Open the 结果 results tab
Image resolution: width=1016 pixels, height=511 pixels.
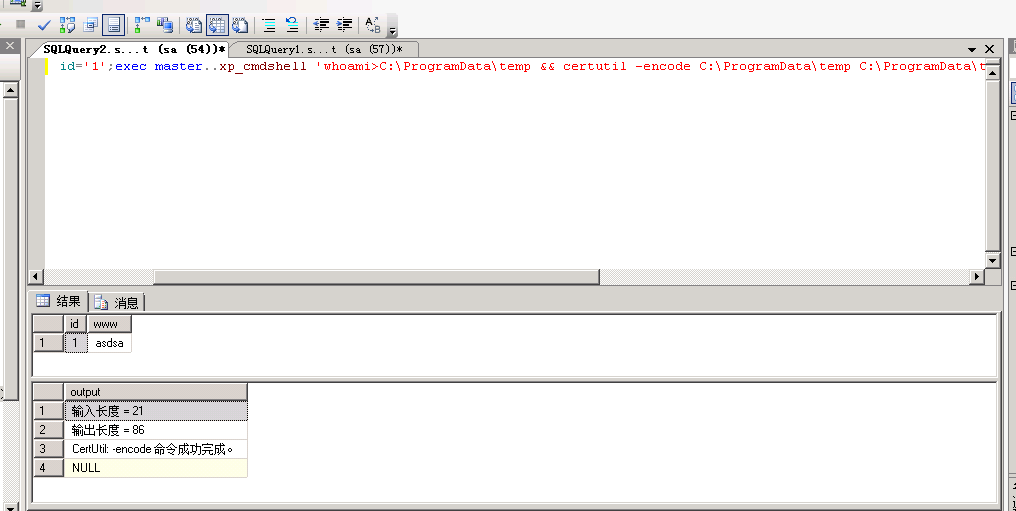point(59,301)
